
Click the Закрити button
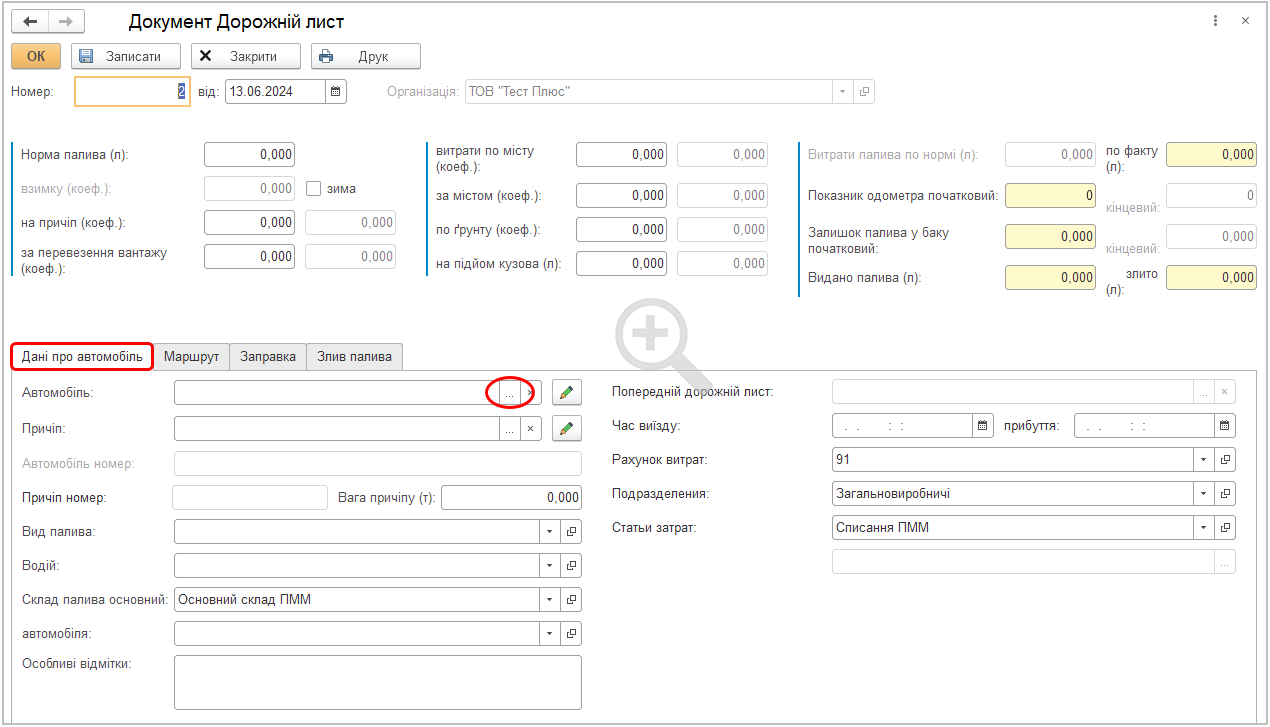tap(246, 57)
